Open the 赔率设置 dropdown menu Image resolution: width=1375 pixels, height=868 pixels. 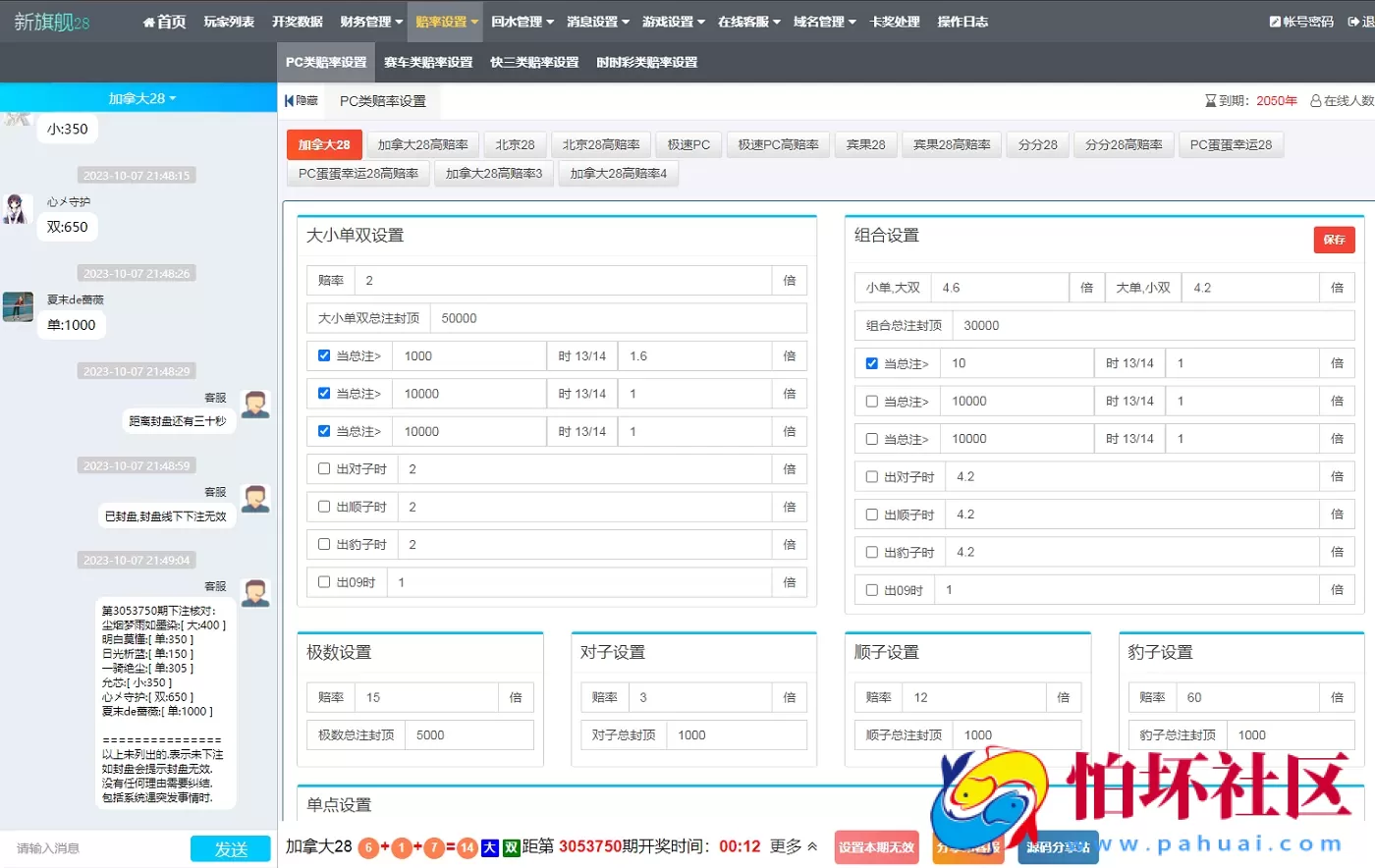[x=444, y=21]
